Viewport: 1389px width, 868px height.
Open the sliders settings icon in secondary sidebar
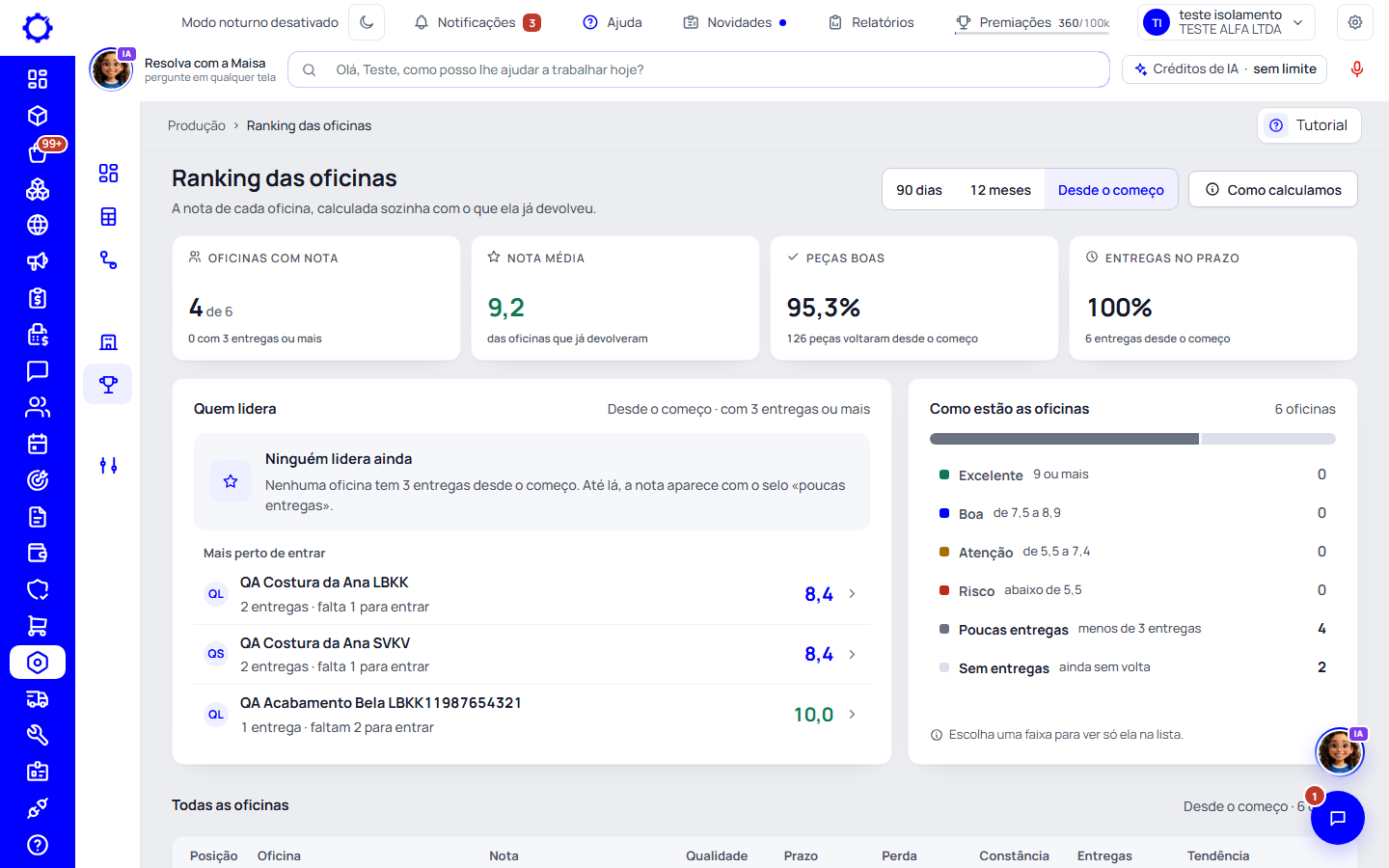[108, 466]
